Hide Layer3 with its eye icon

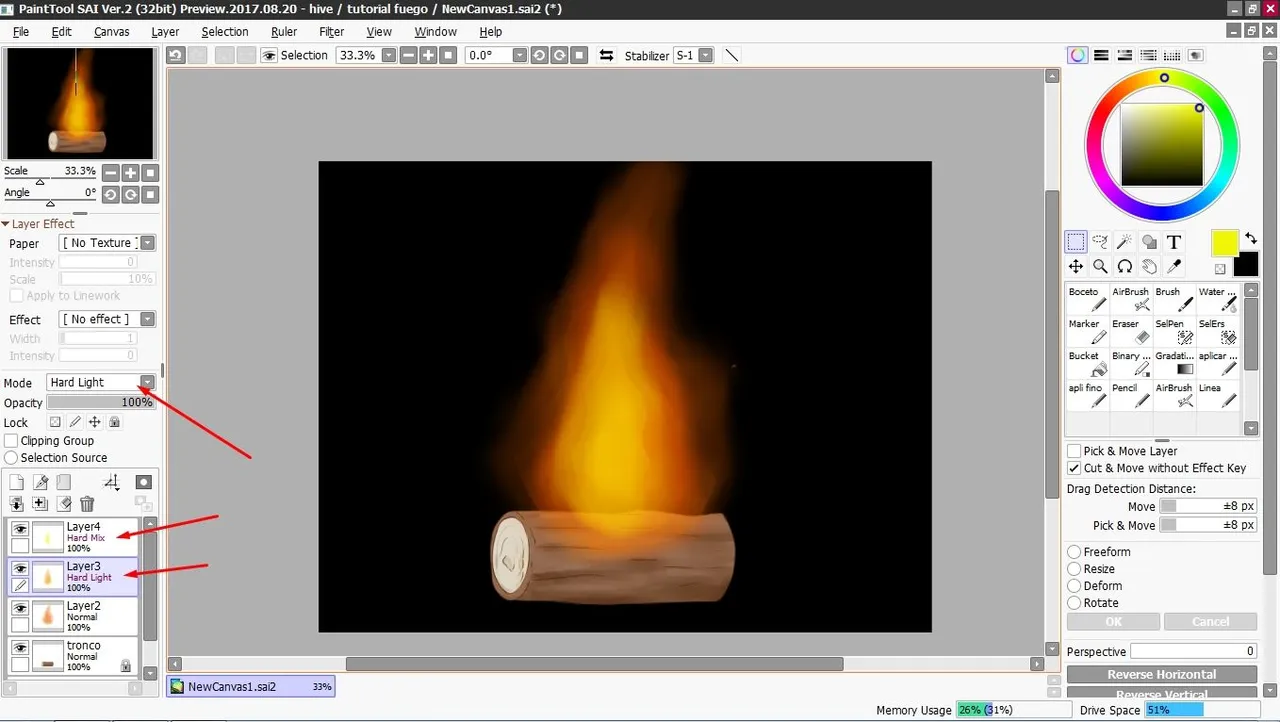[20, 568]
